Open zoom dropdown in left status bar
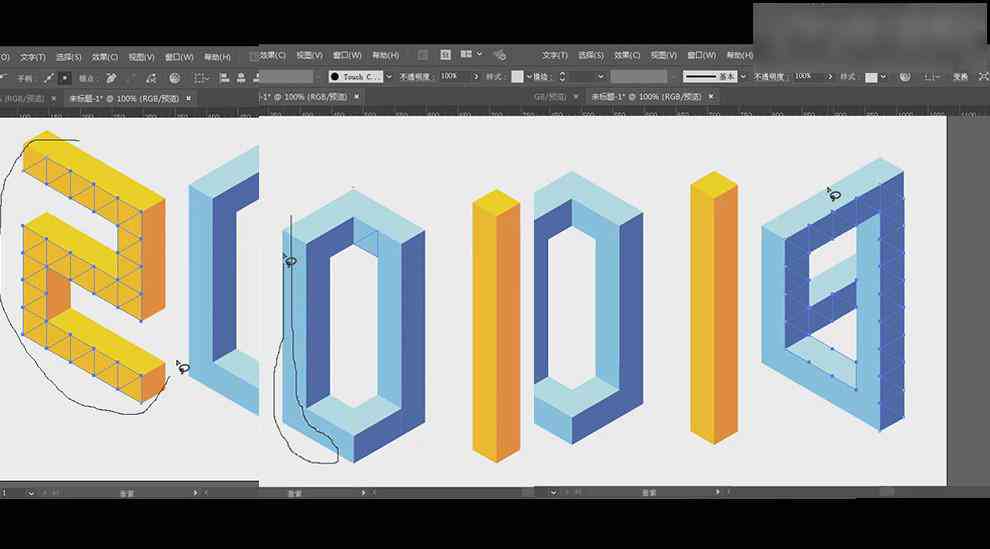 (x=30, y=493)
